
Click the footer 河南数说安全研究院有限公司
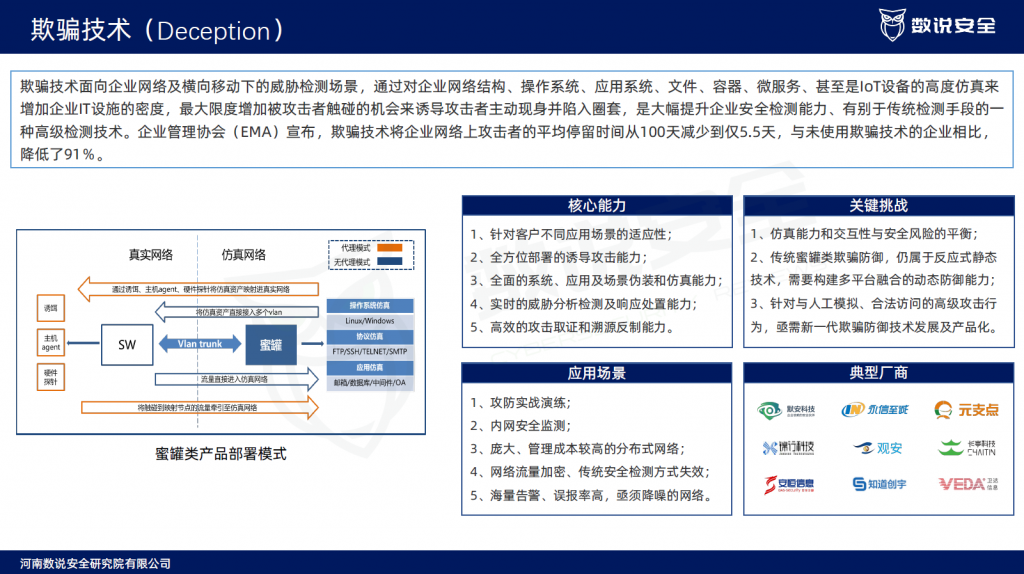[x=95, y=564]
